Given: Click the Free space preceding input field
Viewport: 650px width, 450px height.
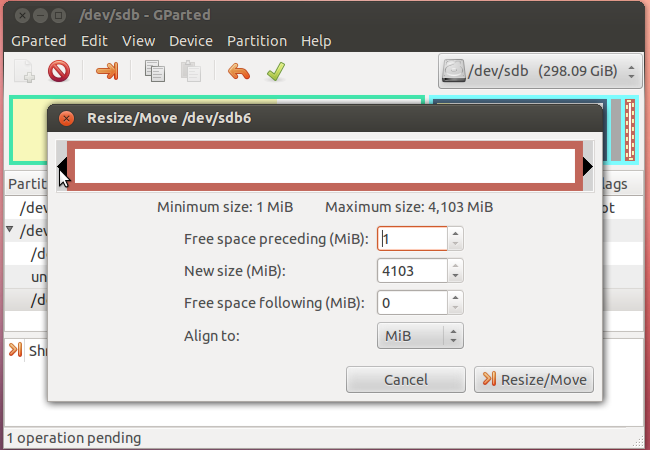Looking at the screenshot, I should pos(412,239).
